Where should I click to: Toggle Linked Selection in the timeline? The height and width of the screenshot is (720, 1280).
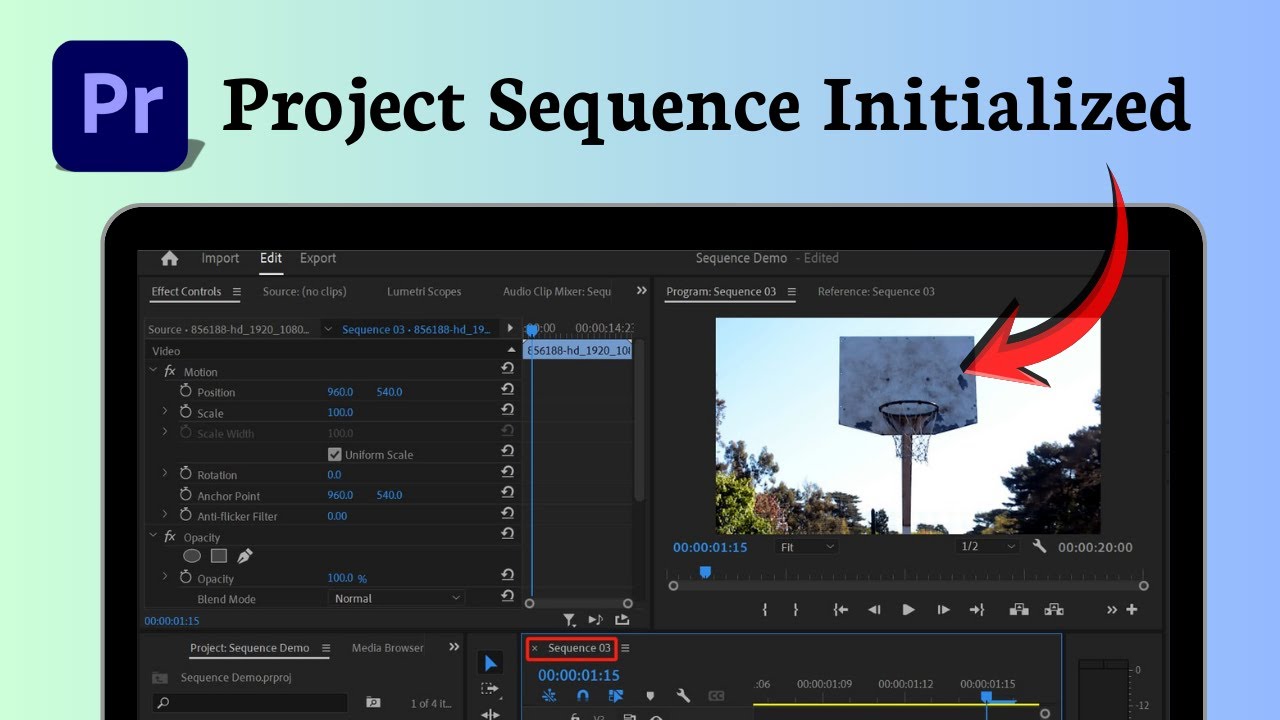[x=616, y=696]
